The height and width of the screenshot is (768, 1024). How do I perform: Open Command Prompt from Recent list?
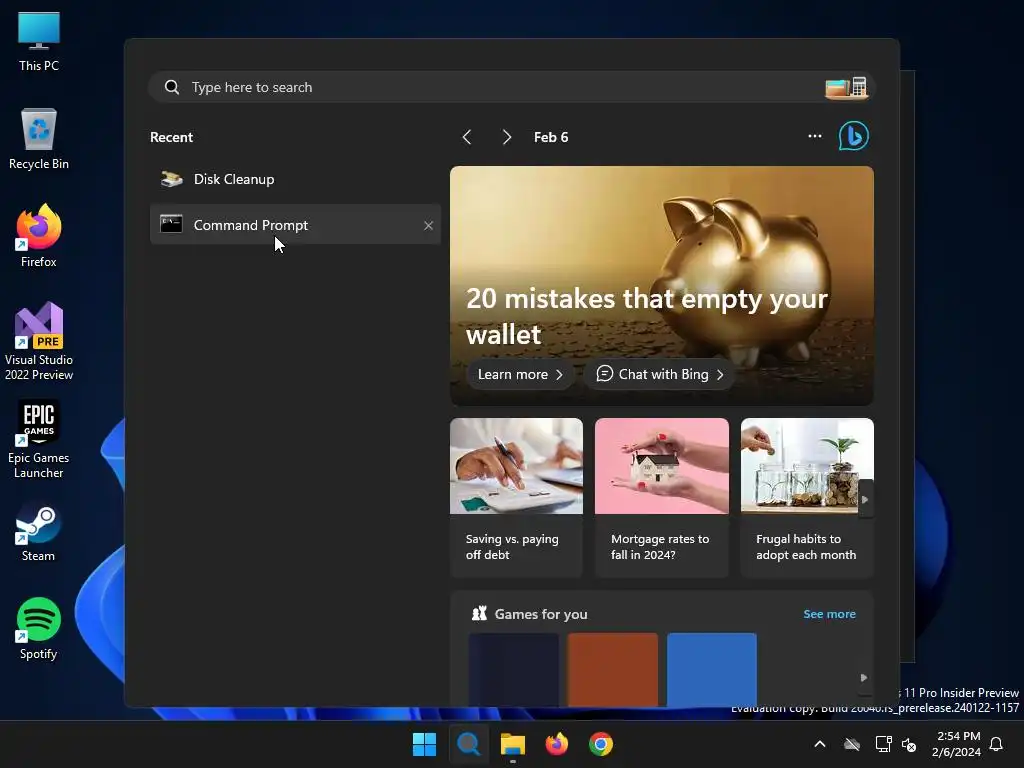(295, 225)
